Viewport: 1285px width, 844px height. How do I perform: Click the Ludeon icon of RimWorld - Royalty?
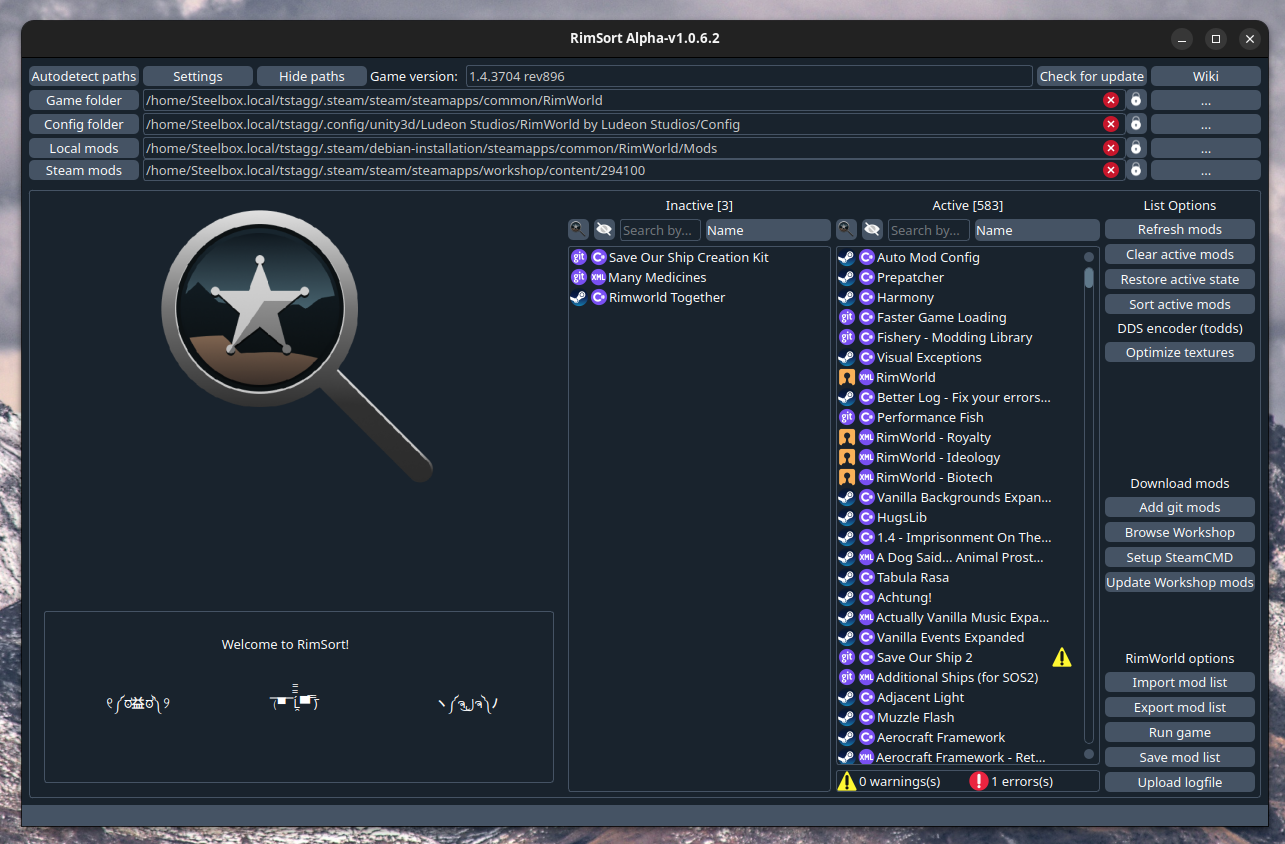[847, 437]
